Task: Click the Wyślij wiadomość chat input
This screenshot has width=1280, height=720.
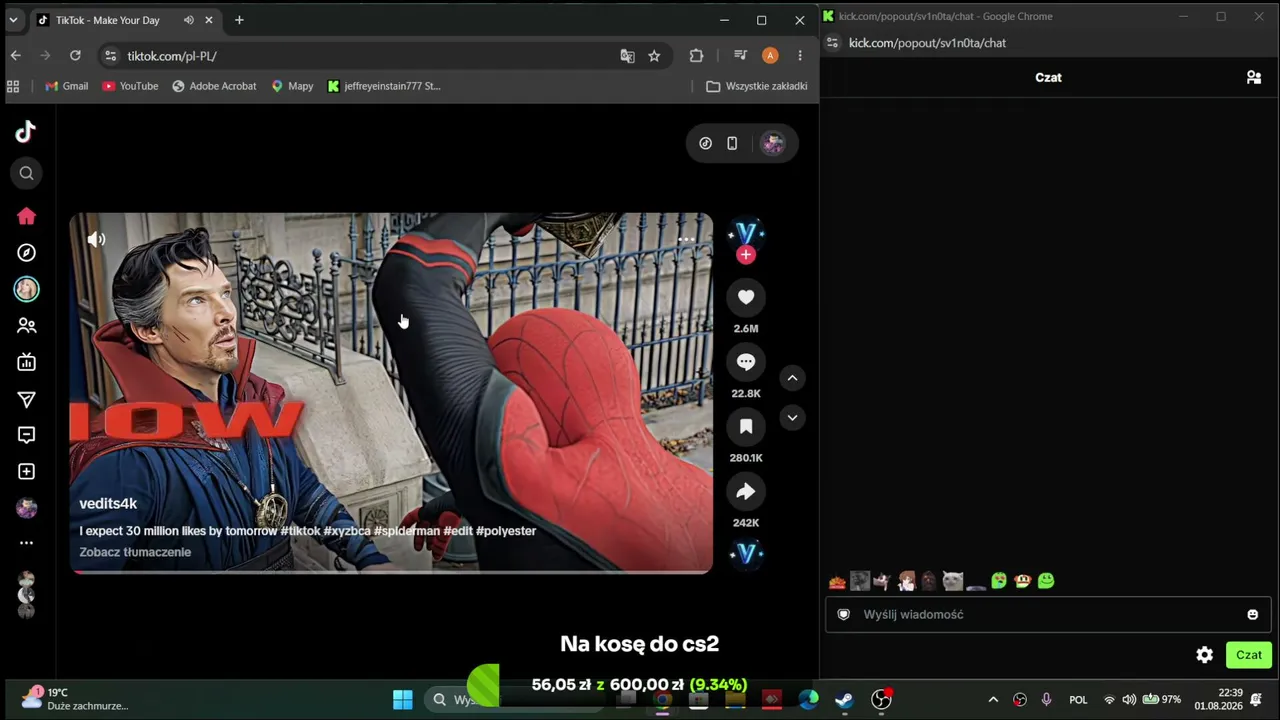Action: 1048,614
